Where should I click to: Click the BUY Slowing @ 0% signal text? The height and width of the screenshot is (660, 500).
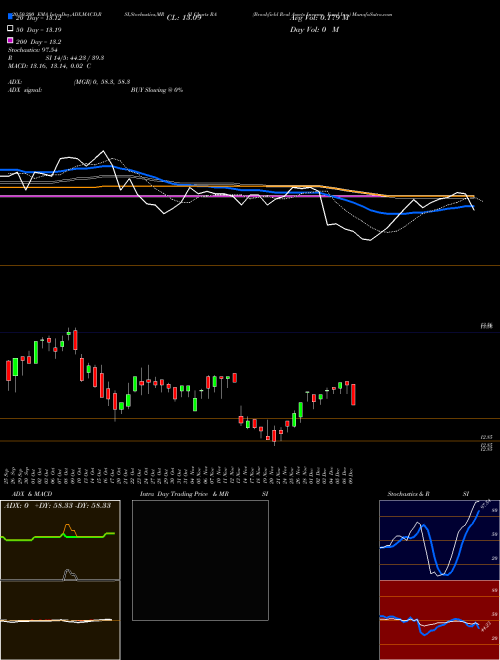point(157,90)
